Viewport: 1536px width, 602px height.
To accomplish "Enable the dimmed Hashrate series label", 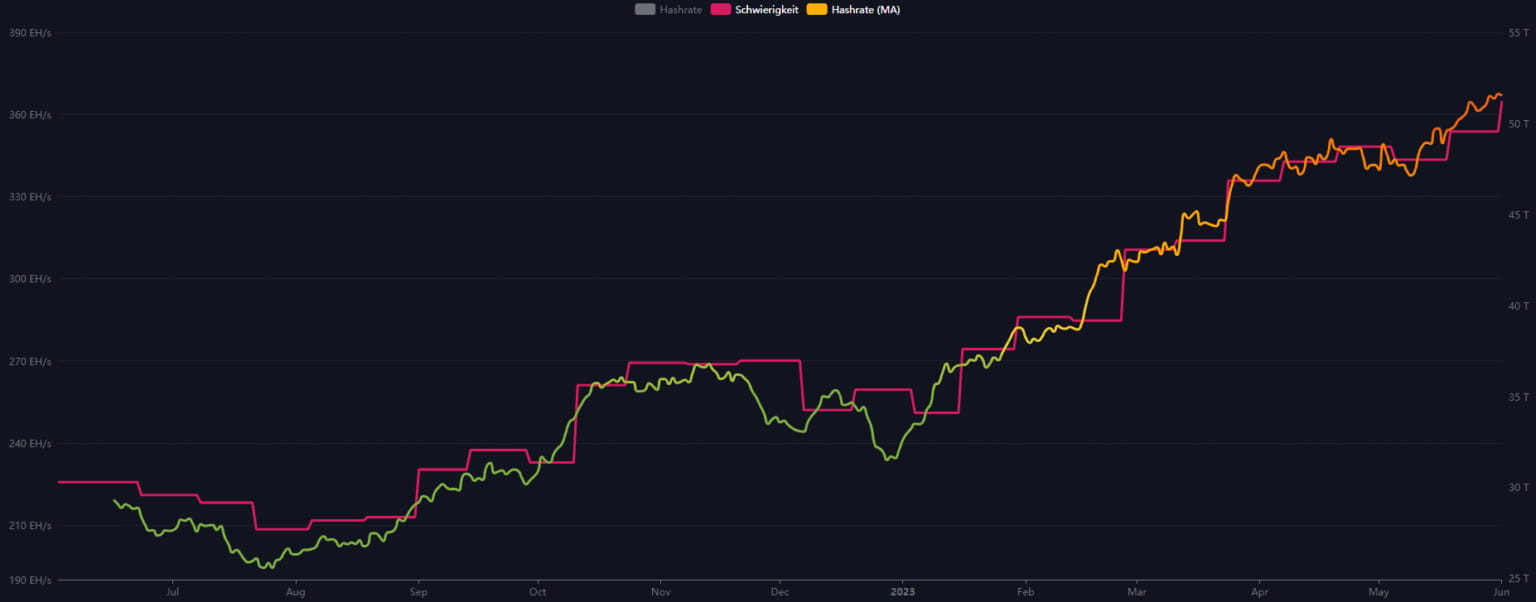I will point(680,10).
